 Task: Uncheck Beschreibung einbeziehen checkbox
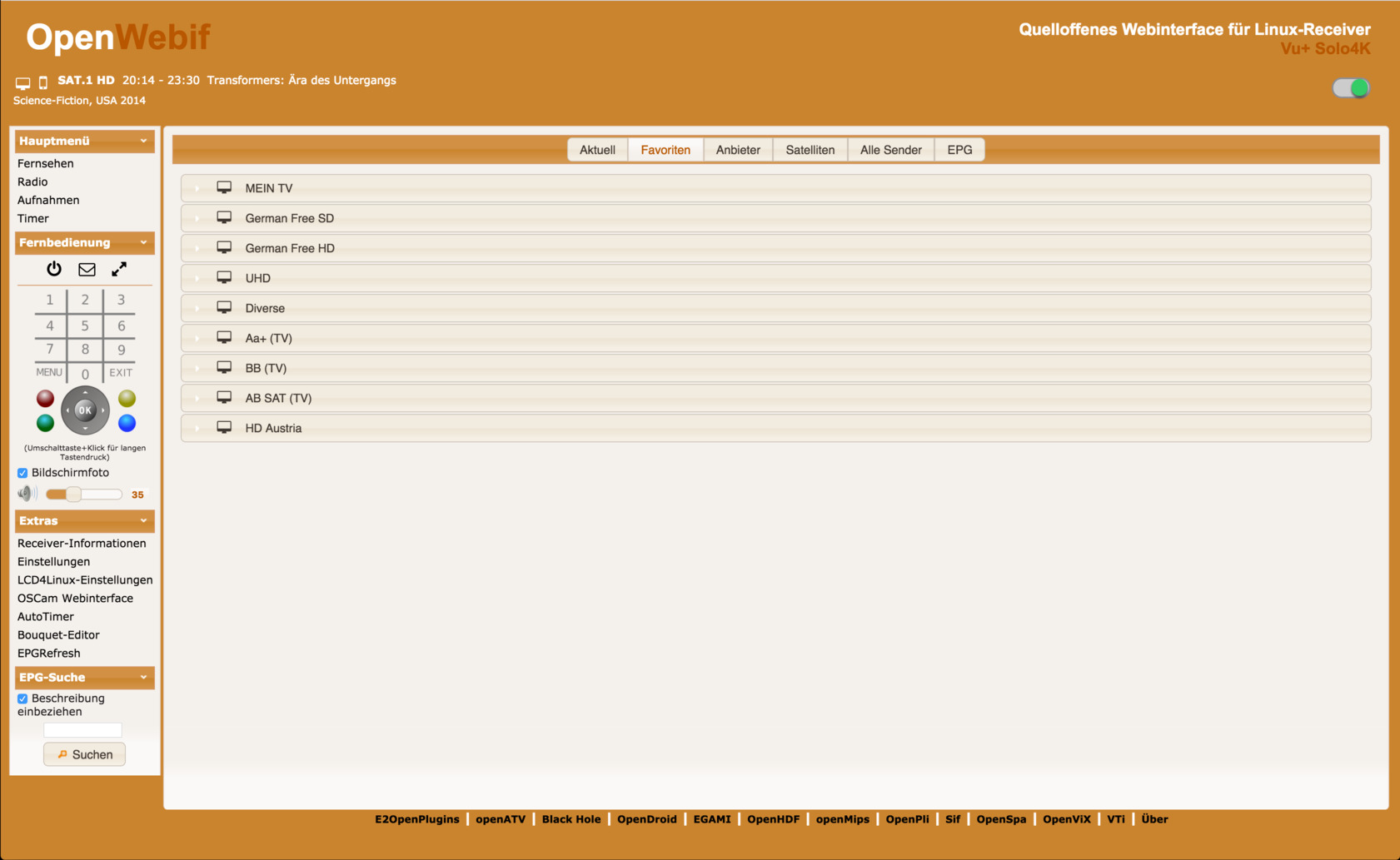tap(22, 698)
